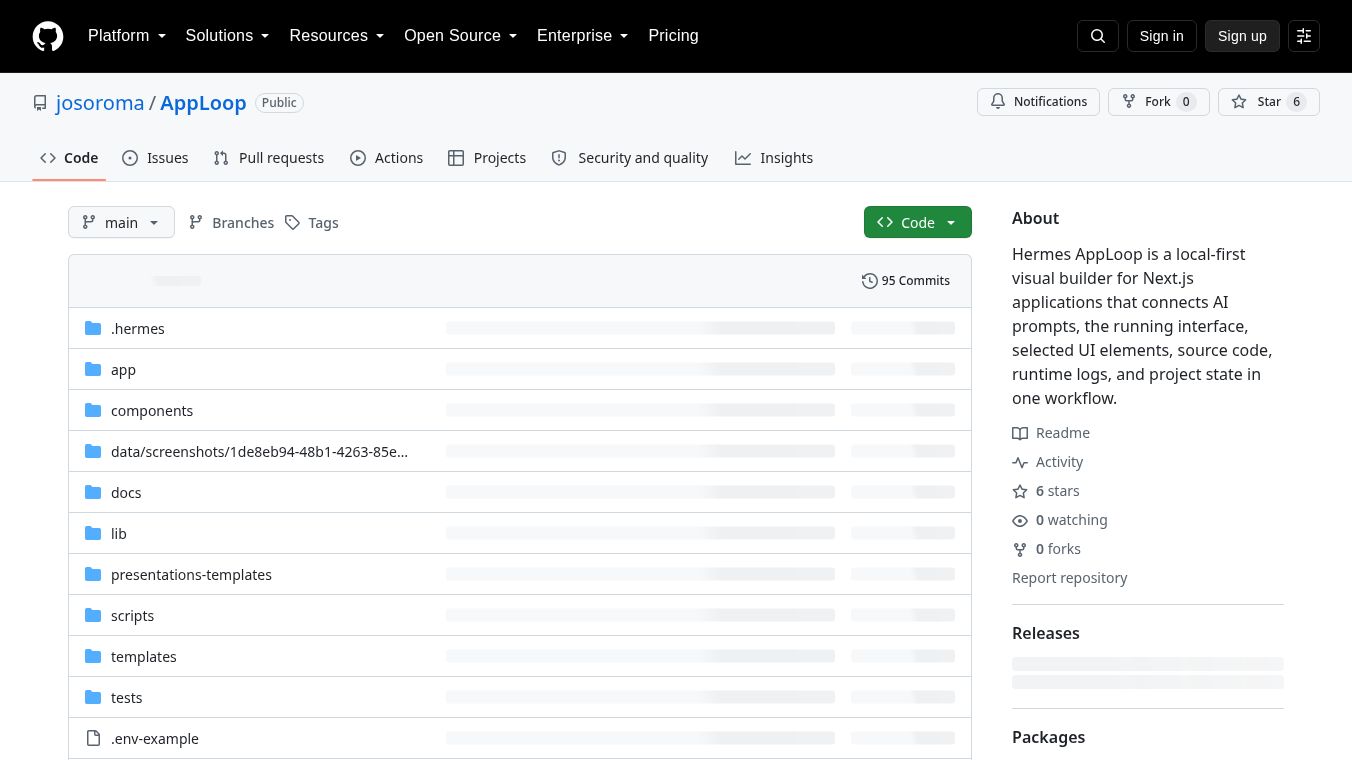Click the tests folder icon
This screenshot has height=760, width=1352.
coord(93,697)
